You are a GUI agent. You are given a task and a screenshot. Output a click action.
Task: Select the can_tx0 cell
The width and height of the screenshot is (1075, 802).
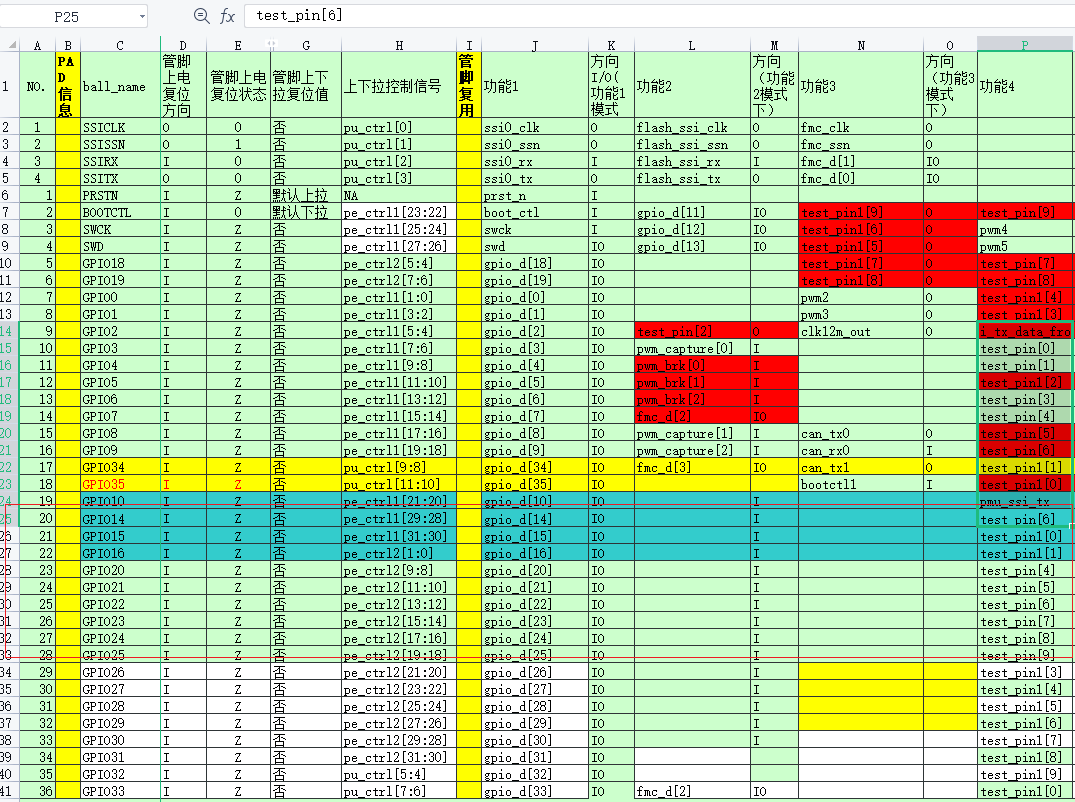click(x=860, y=433)
